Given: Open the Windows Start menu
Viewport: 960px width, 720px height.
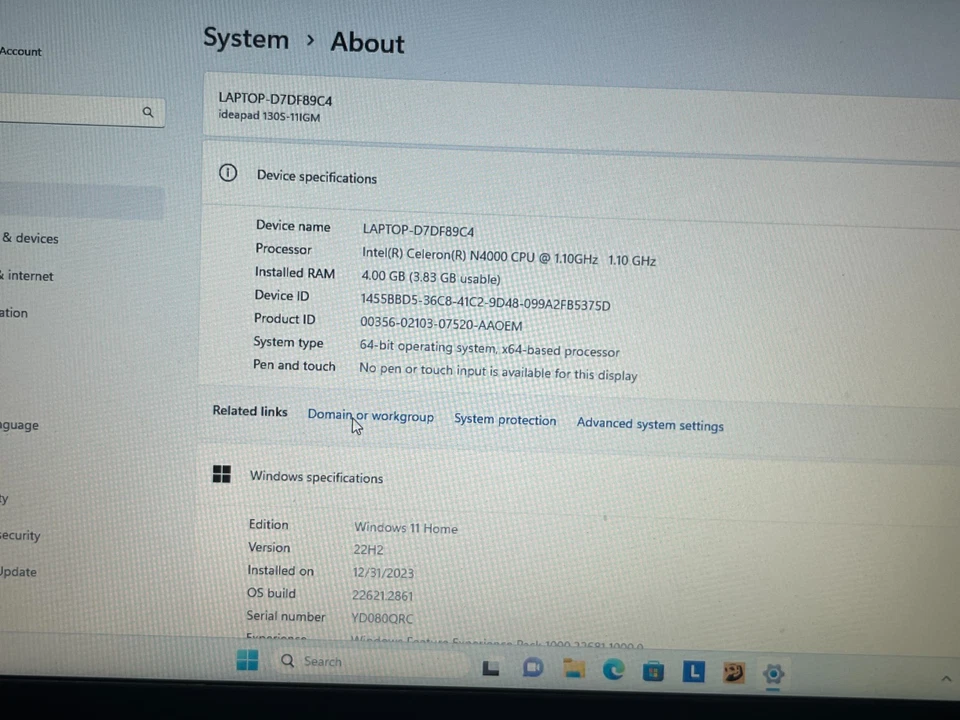Looking at the screenshot, I should point(247,660).
